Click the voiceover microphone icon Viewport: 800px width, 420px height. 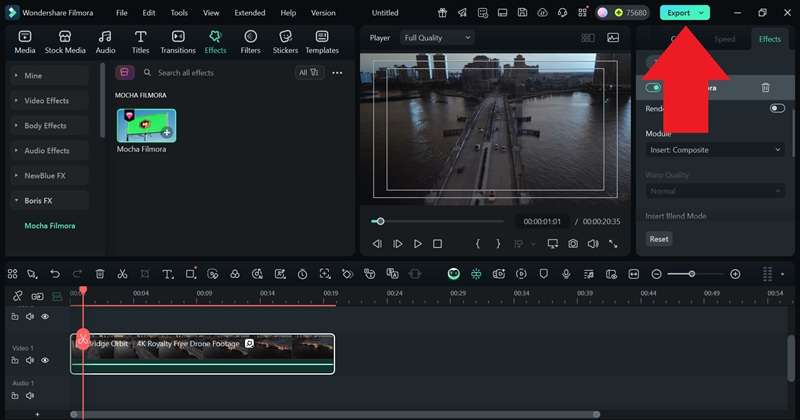(566, 274)
